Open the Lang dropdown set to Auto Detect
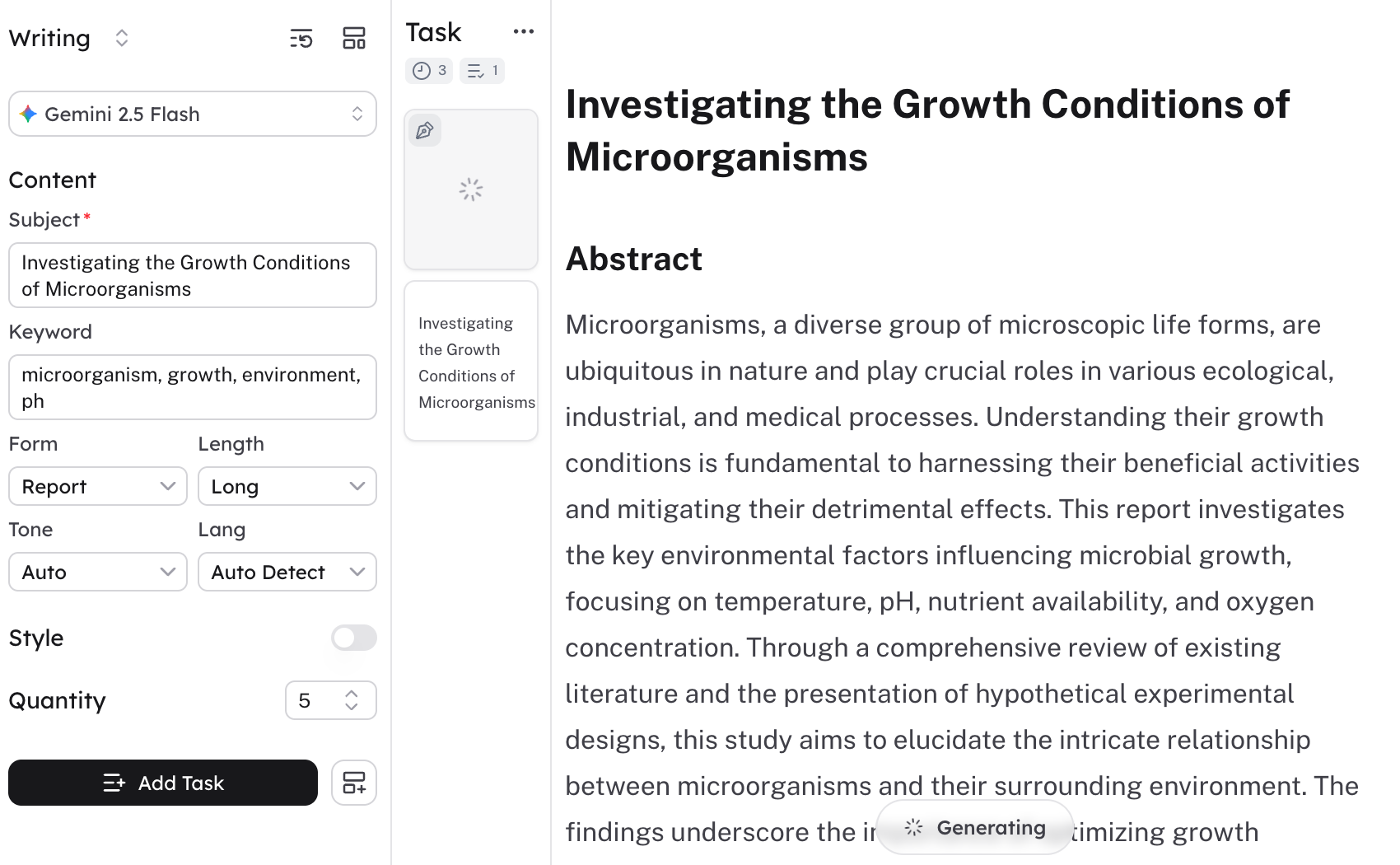The height and width of the screenshot is (865, 1400). coord(287,573)
